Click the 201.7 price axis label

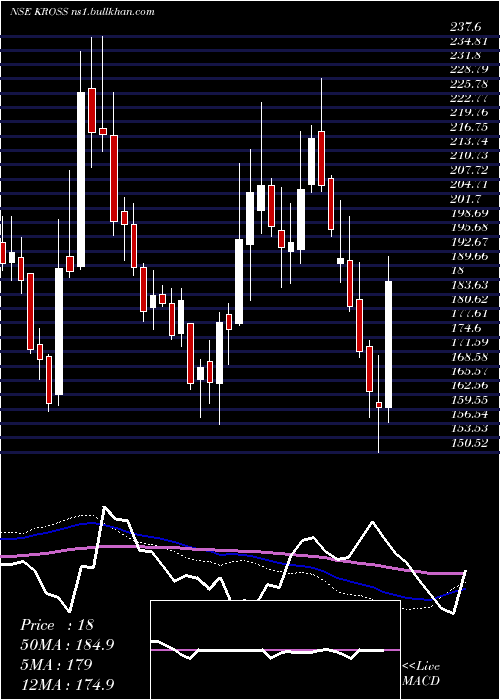(x=466, y=199)
